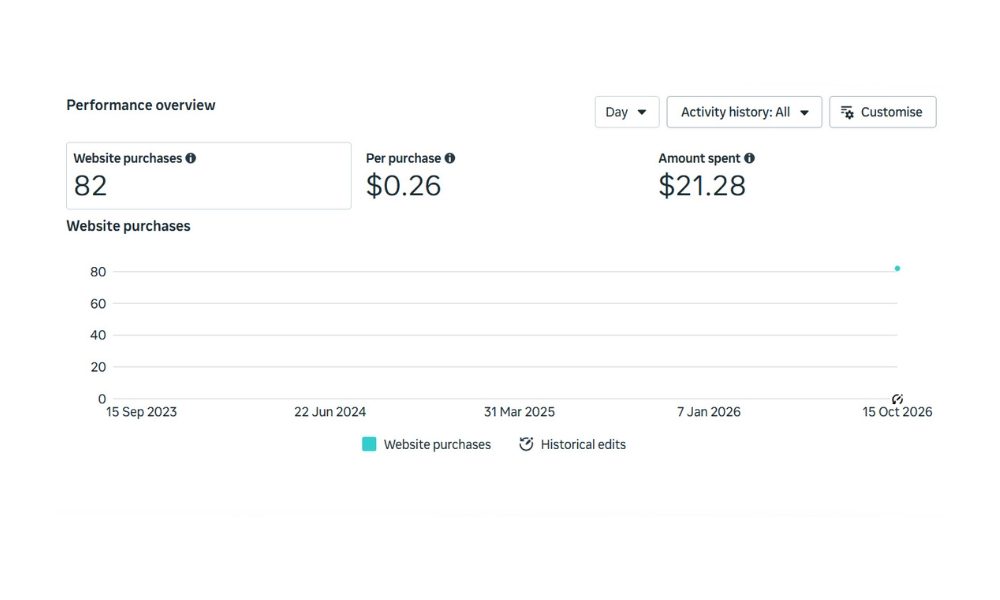1000x600 pixels.
Task: Click the 31 Mar 2025 axis label
Action: point(519,412)
